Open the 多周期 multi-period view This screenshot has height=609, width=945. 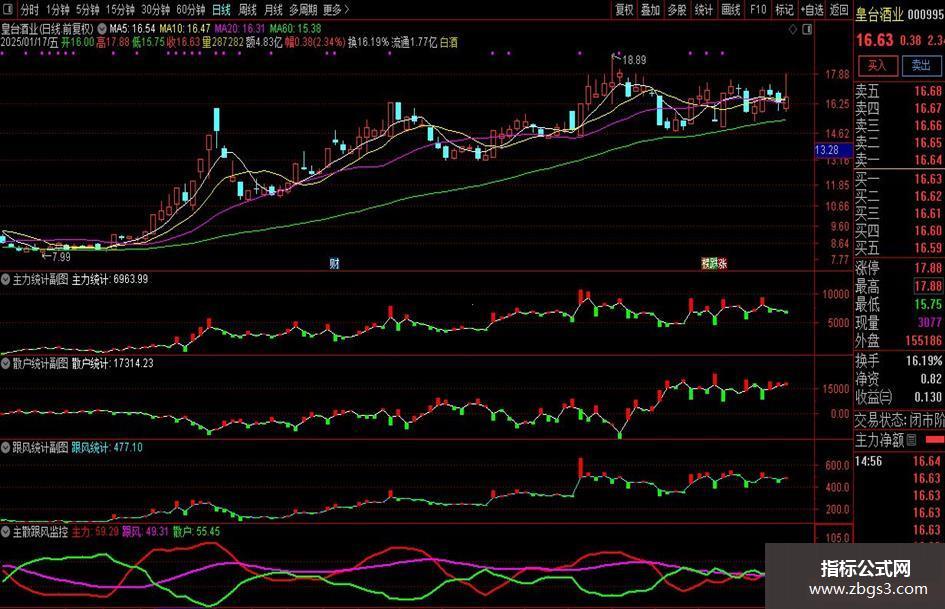(303, 10)
